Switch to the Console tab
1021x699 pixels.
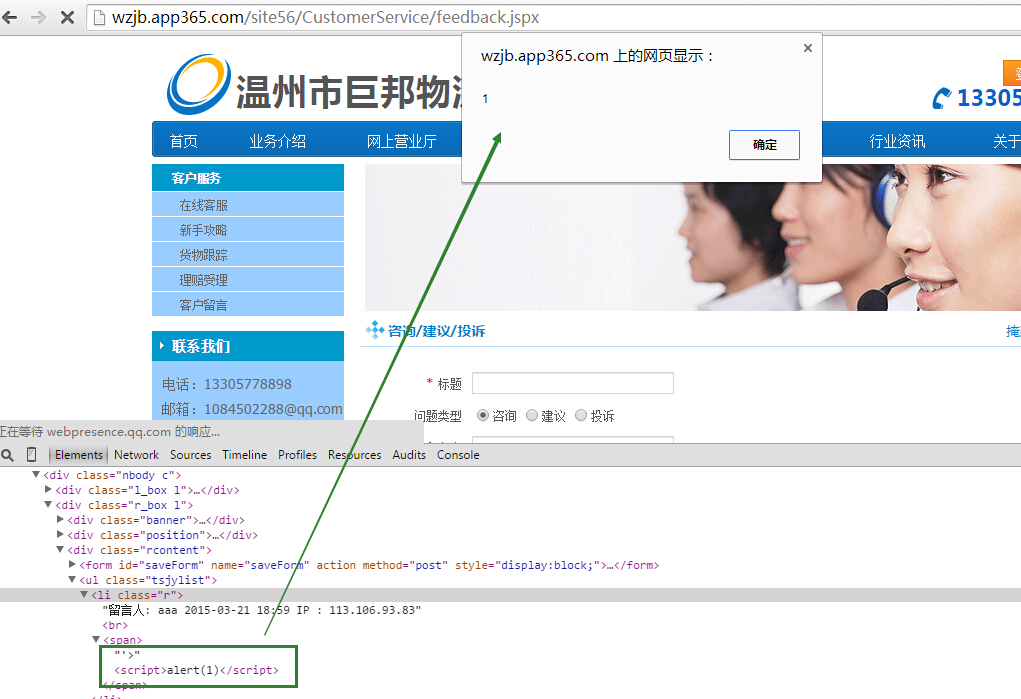tap(458, 455)
